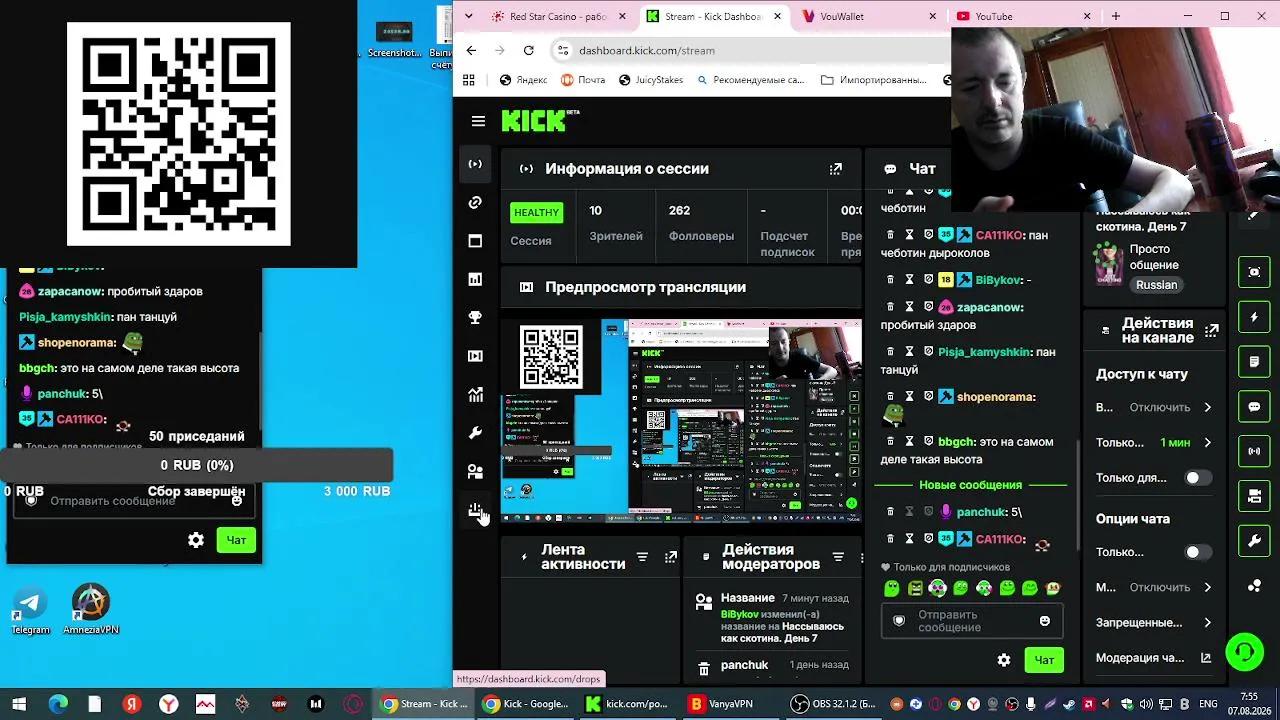Delete the bbgch message in dashboard chat
Screen dimensions: 1280x720
pyautogui.click(x=890, y=442)
